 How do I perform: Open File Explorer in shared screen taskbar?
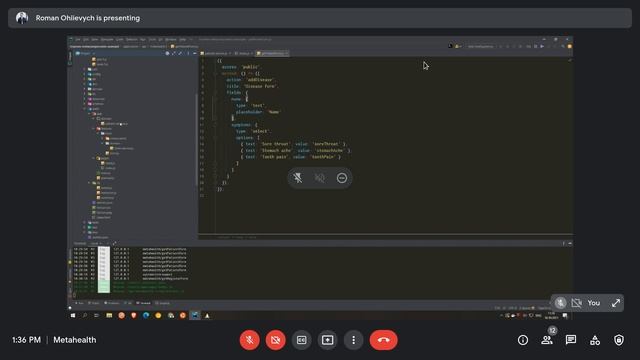click(109, 316)
